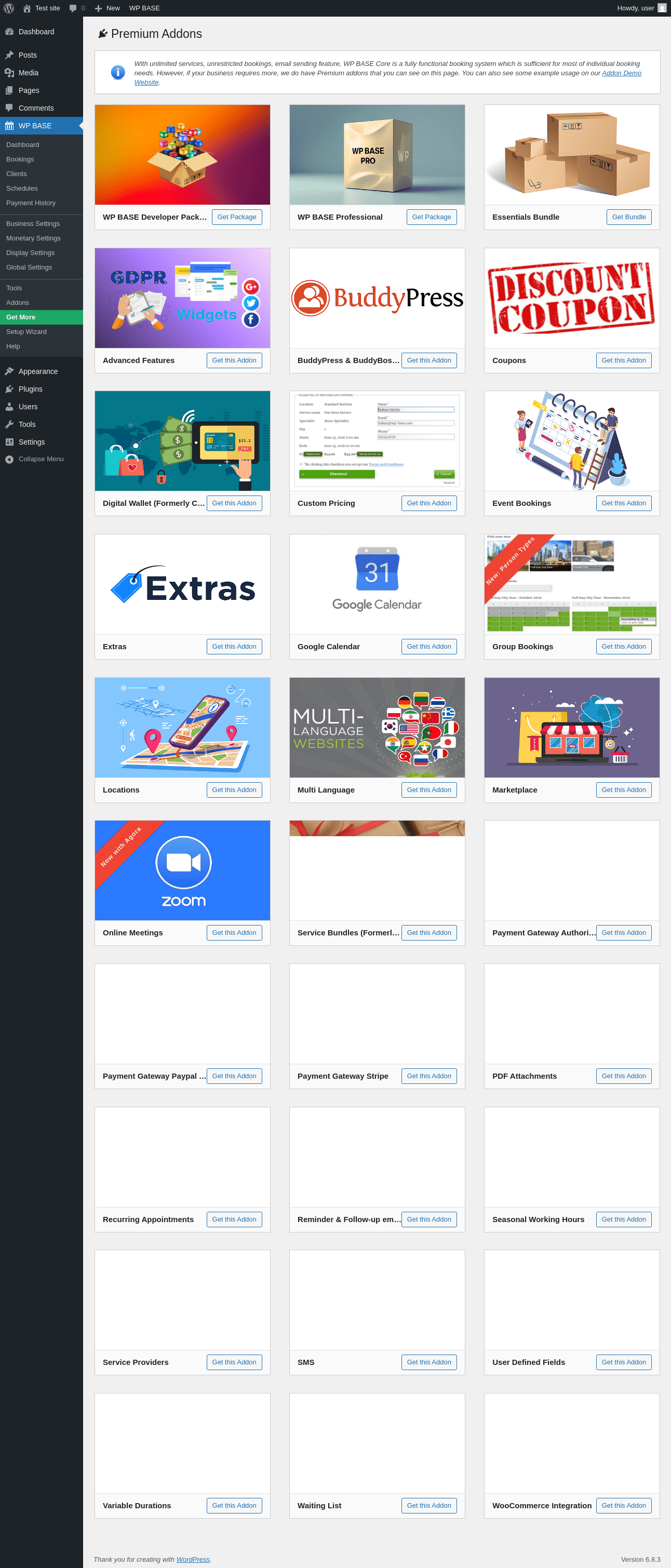Click the Extras addon thumbnail
The width and height of the screenshot is (671, 1568).
tap(182, 584)
